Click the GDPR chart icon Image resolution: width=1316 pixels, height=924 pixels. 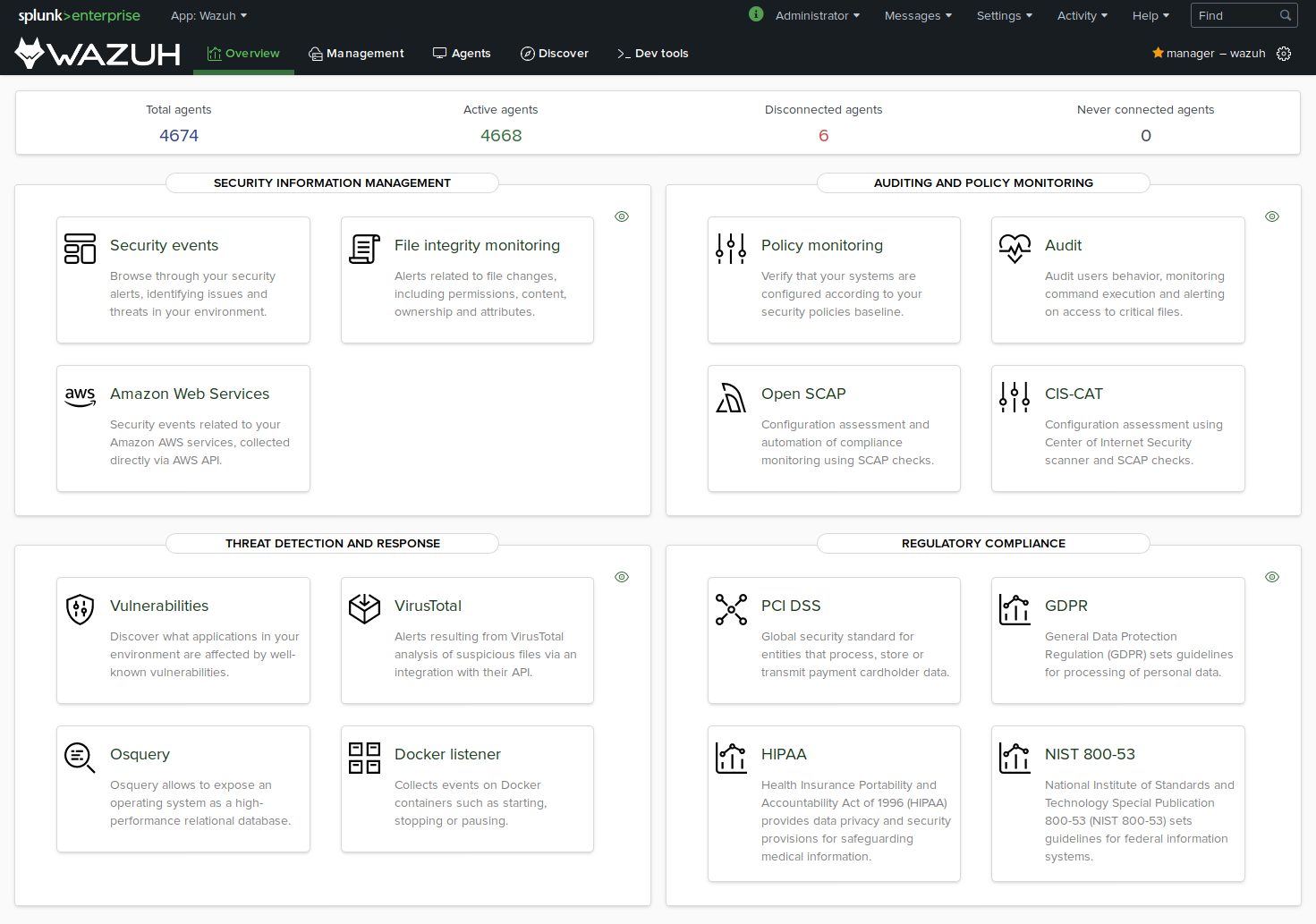click(1015, 609)
